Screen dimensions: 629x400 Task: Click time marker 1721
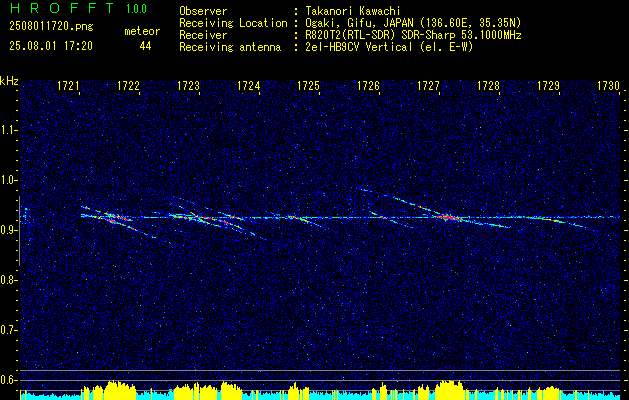[x=68, y=86]
